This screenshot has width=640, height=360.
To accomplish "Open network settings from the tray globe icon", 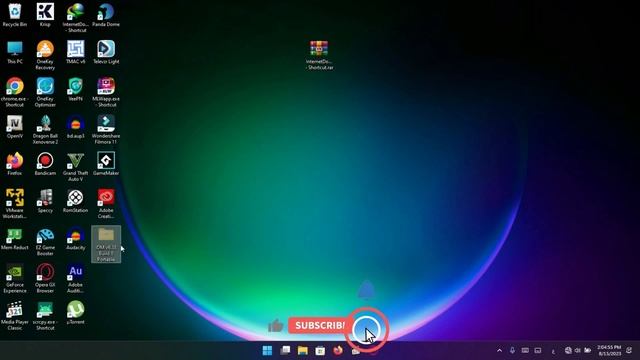I will click(x=568, y=350).
